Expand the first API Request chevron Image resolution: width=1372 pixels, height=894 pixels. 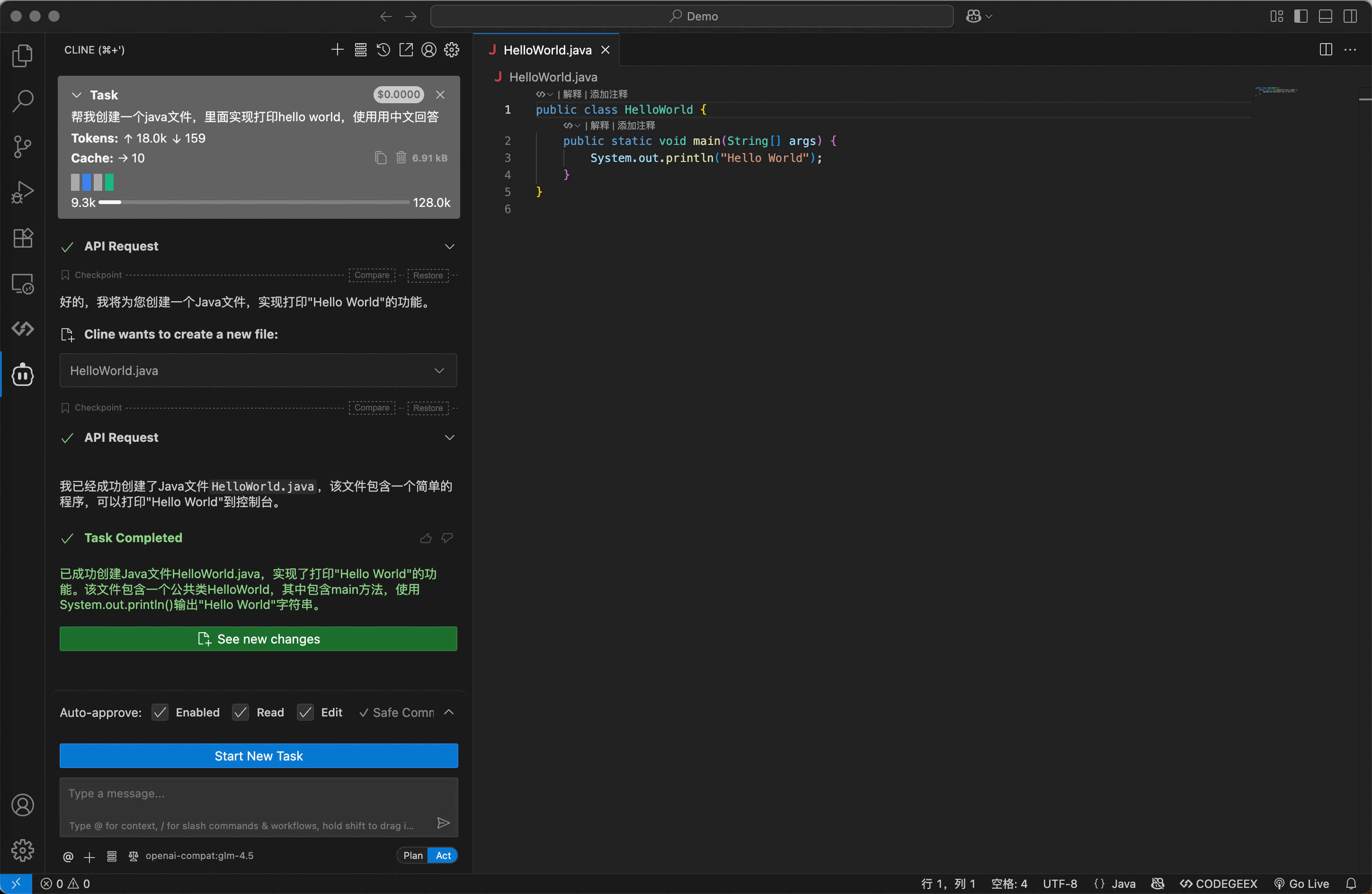(450, 247)
